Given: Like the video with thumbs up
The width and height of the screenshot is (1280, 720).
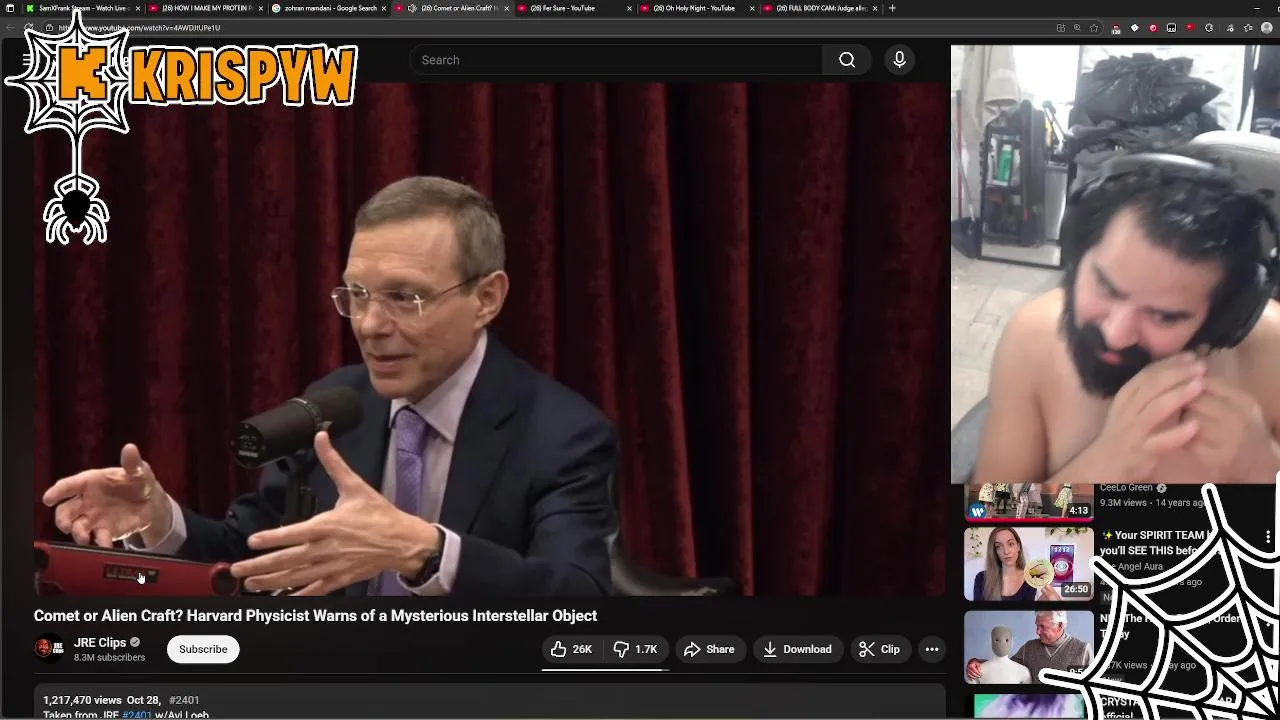Looking at the screenshot, I should [x=571, y=649].
